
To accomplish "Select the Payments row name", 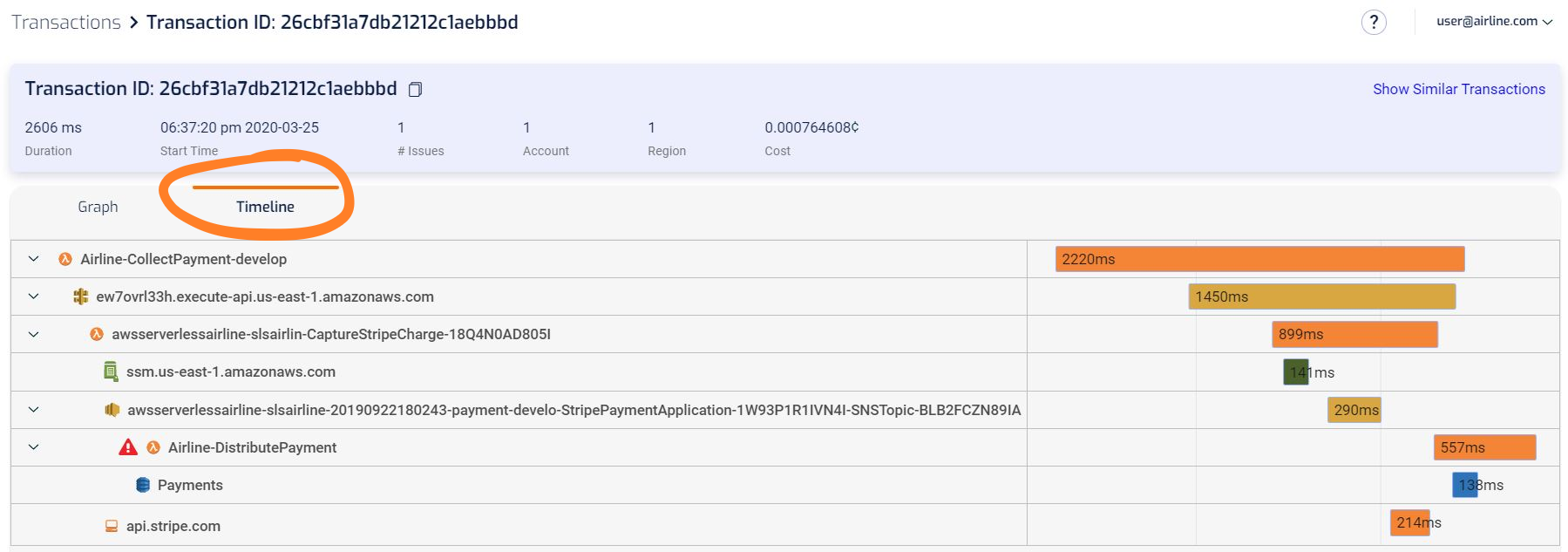I will (190, 485).
